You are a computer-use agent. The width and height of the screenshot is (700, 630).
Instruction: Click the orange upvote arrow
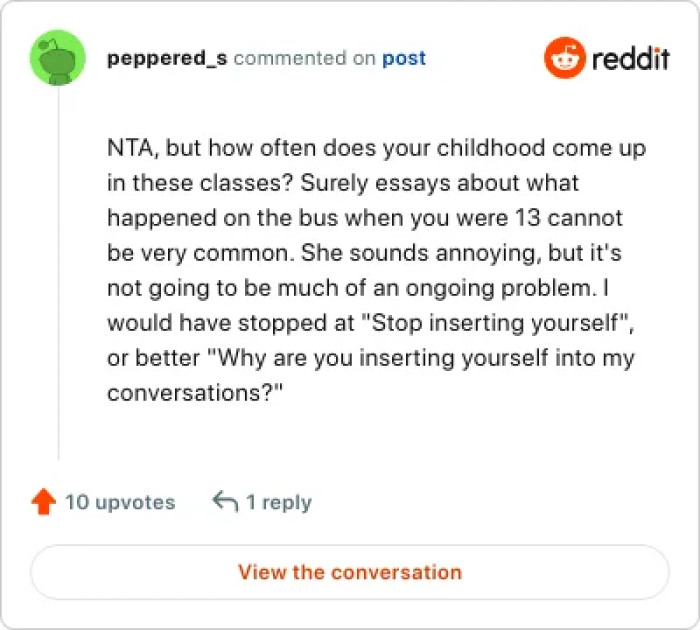(x=43, y=502)
